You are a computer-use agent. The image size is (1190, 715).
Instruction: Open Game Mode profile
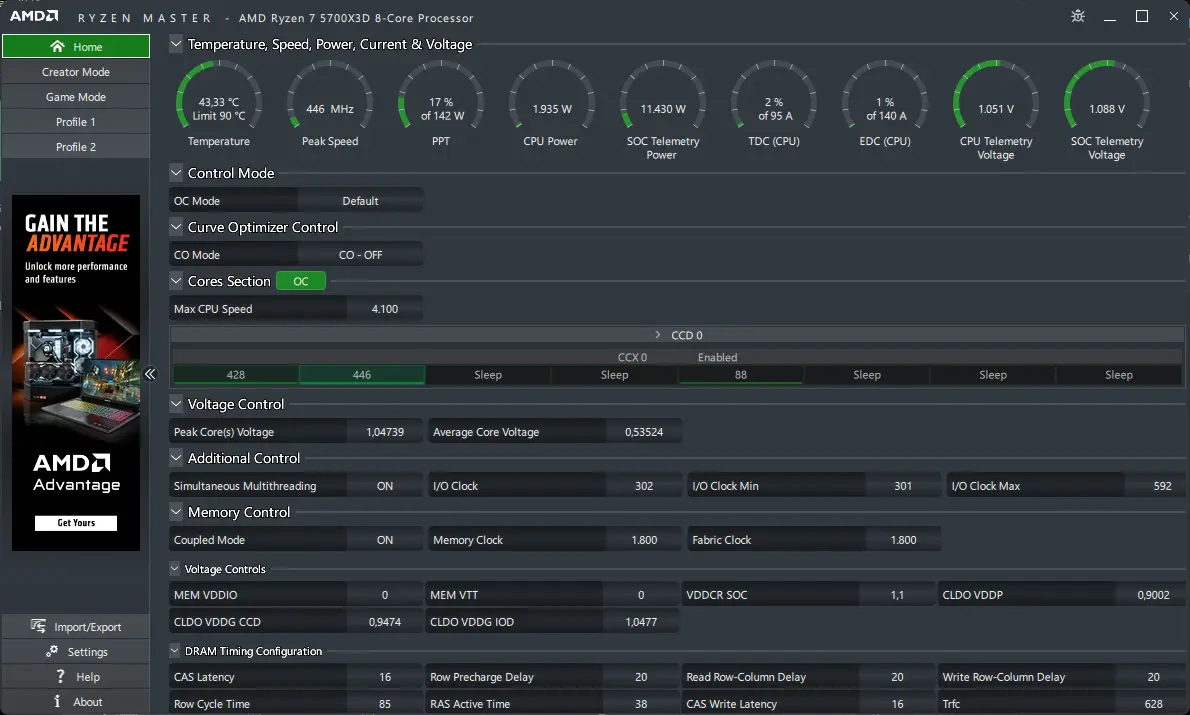(76, 97)
